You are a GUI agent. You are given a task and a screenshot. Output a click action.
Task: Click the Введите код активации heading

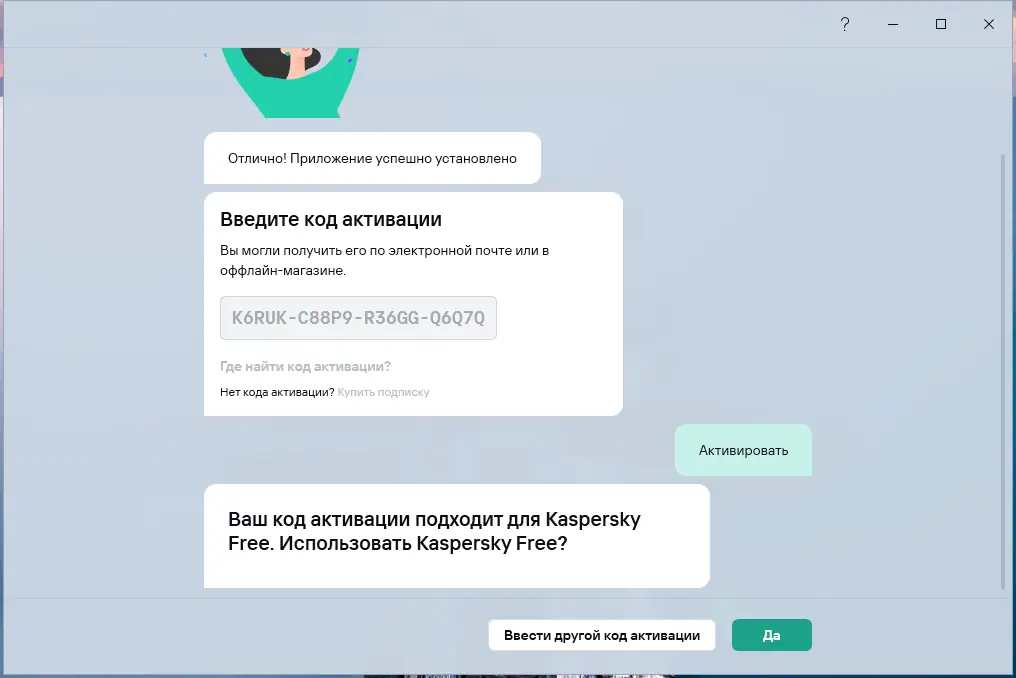click(331, 220)
